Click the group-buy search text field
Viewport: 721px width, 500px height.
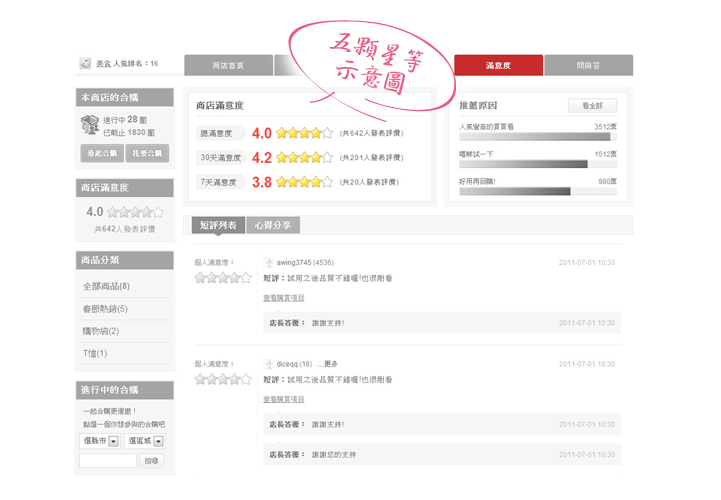pyautogui.click(x=108, y=461)
